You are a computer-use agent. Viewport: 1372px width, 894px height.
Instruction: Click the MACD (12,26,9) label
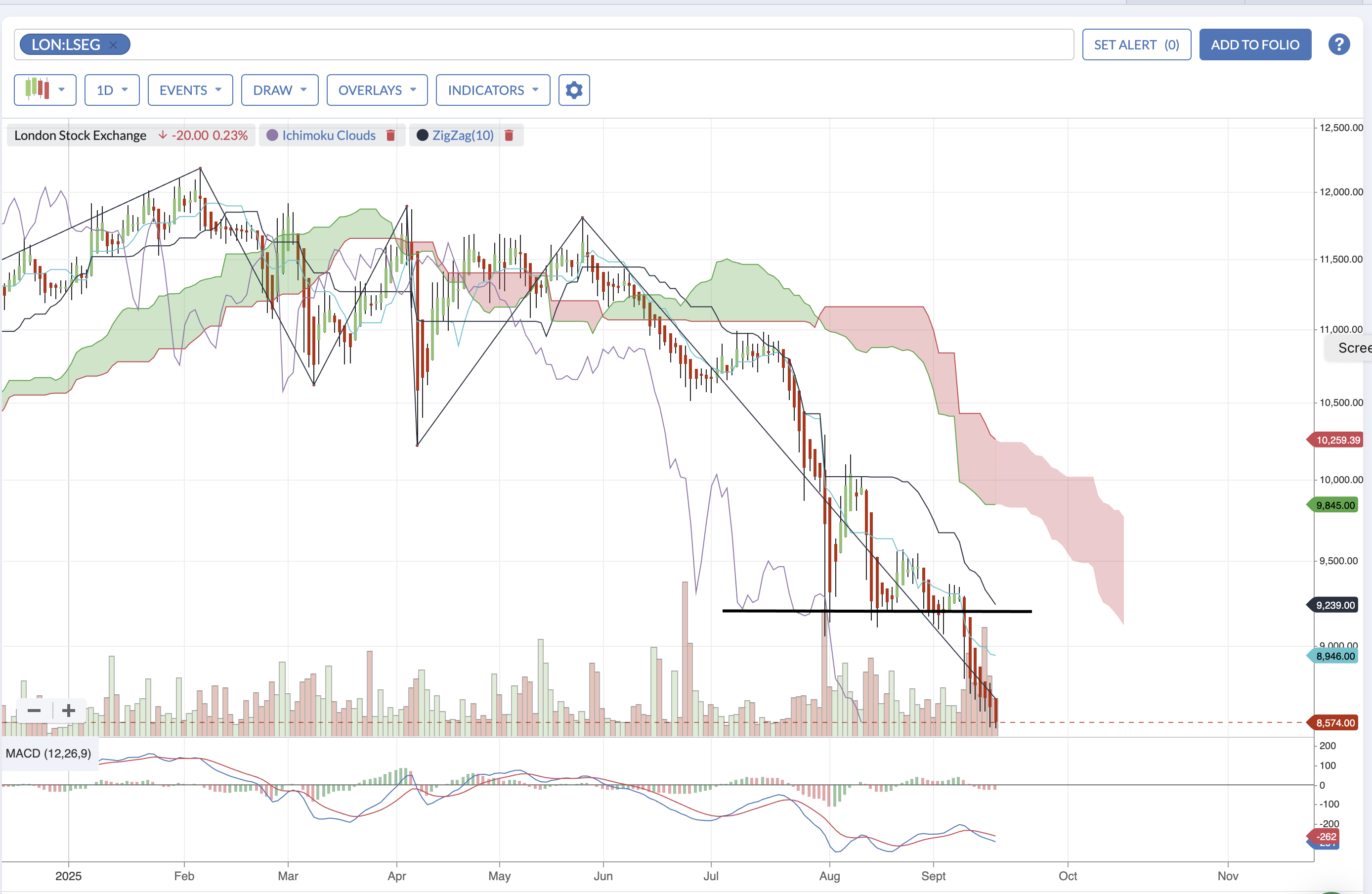(x=48, y=753)
